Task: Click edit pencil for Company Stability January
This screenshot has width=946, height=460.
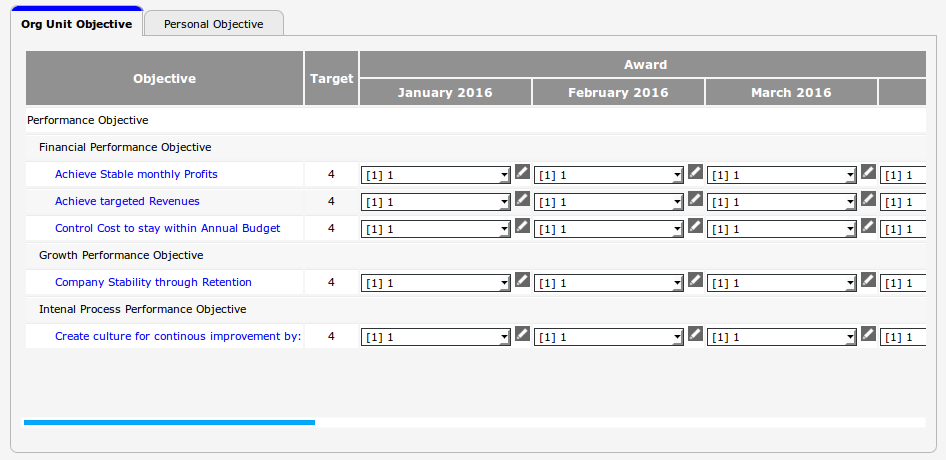Action: tap(522, 280)
